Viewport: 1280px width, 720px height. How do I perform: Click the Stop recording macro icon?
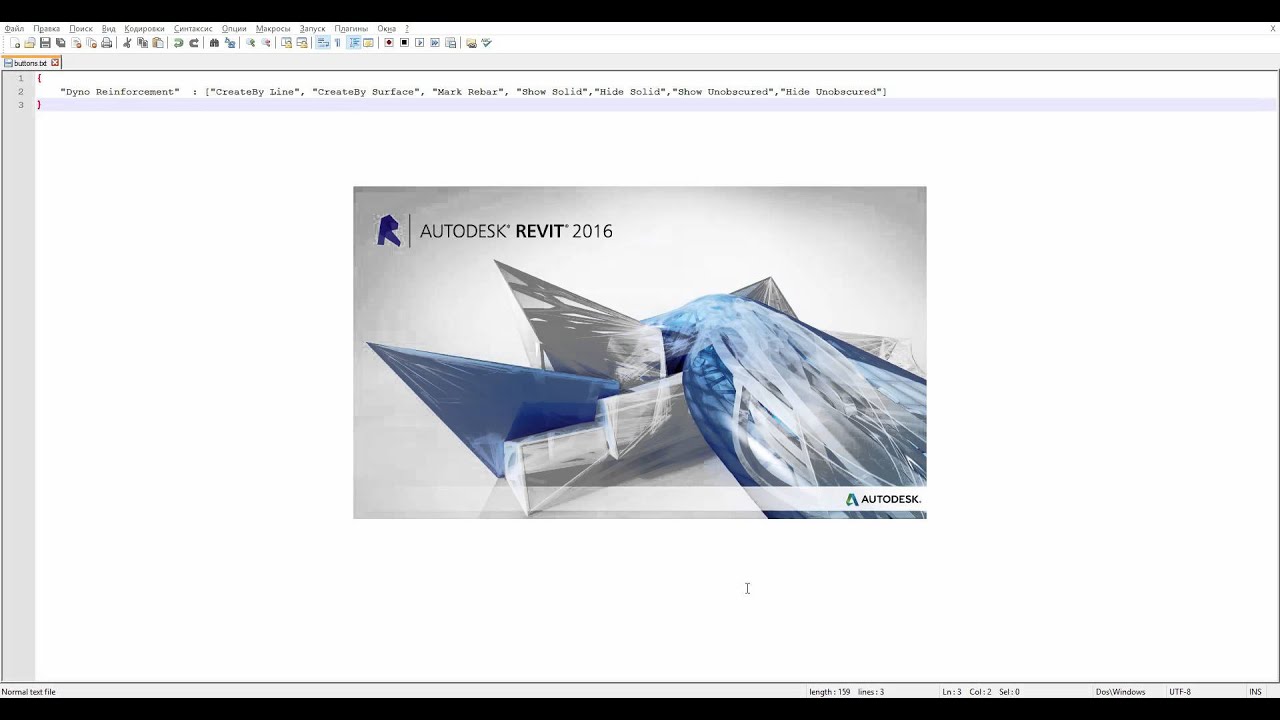pos(404,43)
